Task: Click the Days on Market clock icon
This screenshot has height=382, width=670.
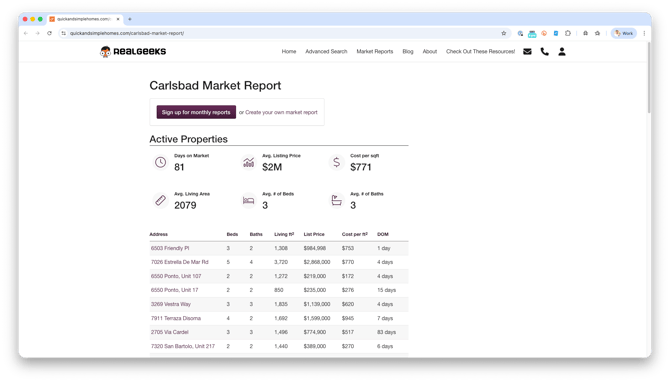Action: tap(161, 162)
